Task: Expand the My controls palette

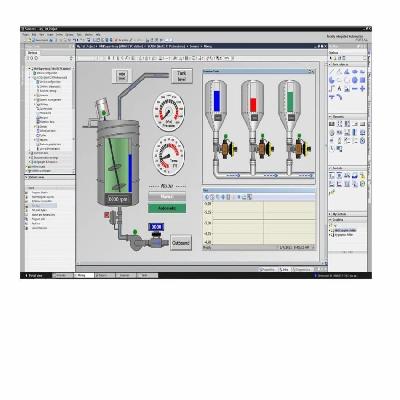Action: tap(330, 214)
